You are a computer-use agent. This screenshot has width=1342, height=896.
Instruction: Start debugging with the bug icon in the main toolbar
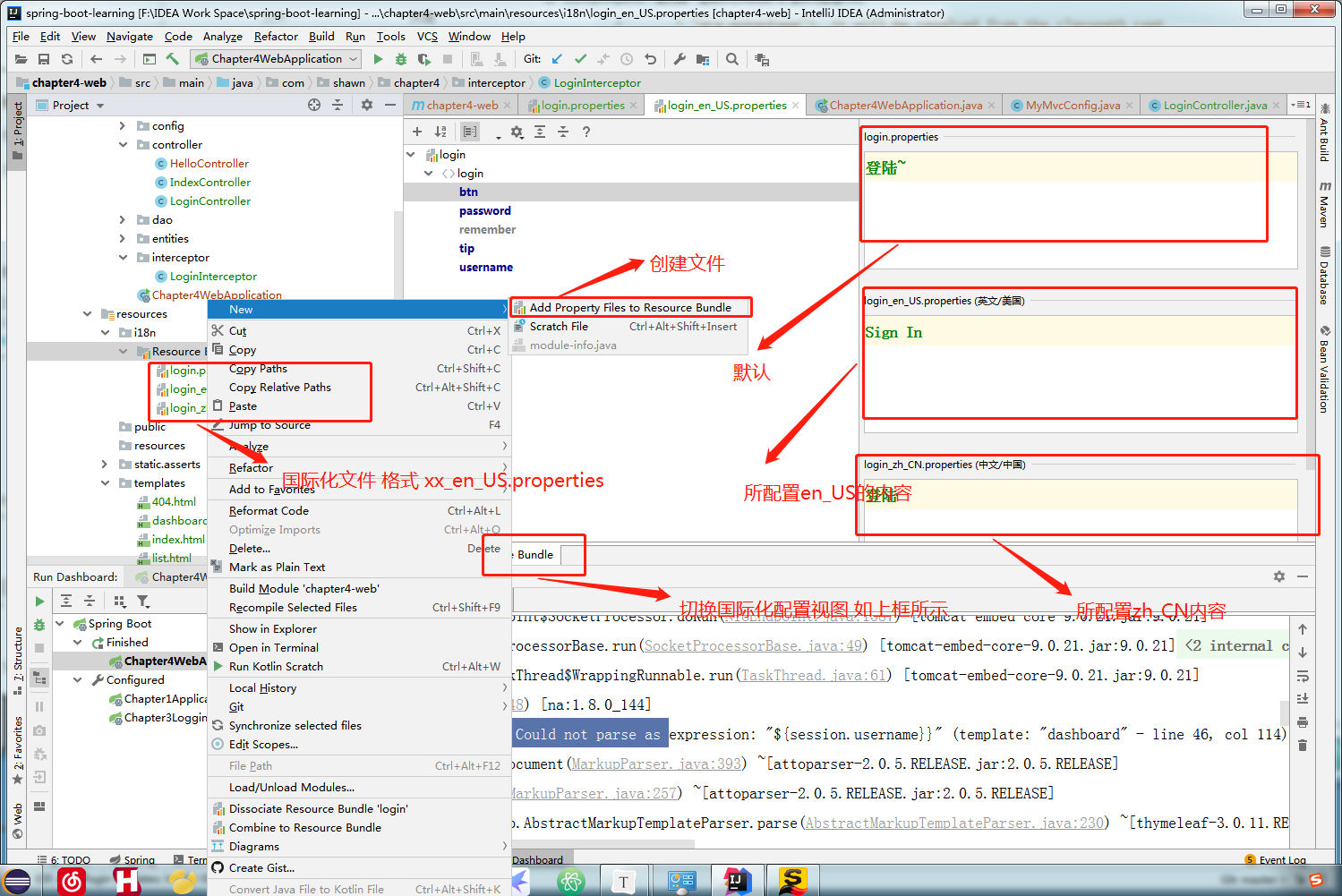tap(401, 59)
